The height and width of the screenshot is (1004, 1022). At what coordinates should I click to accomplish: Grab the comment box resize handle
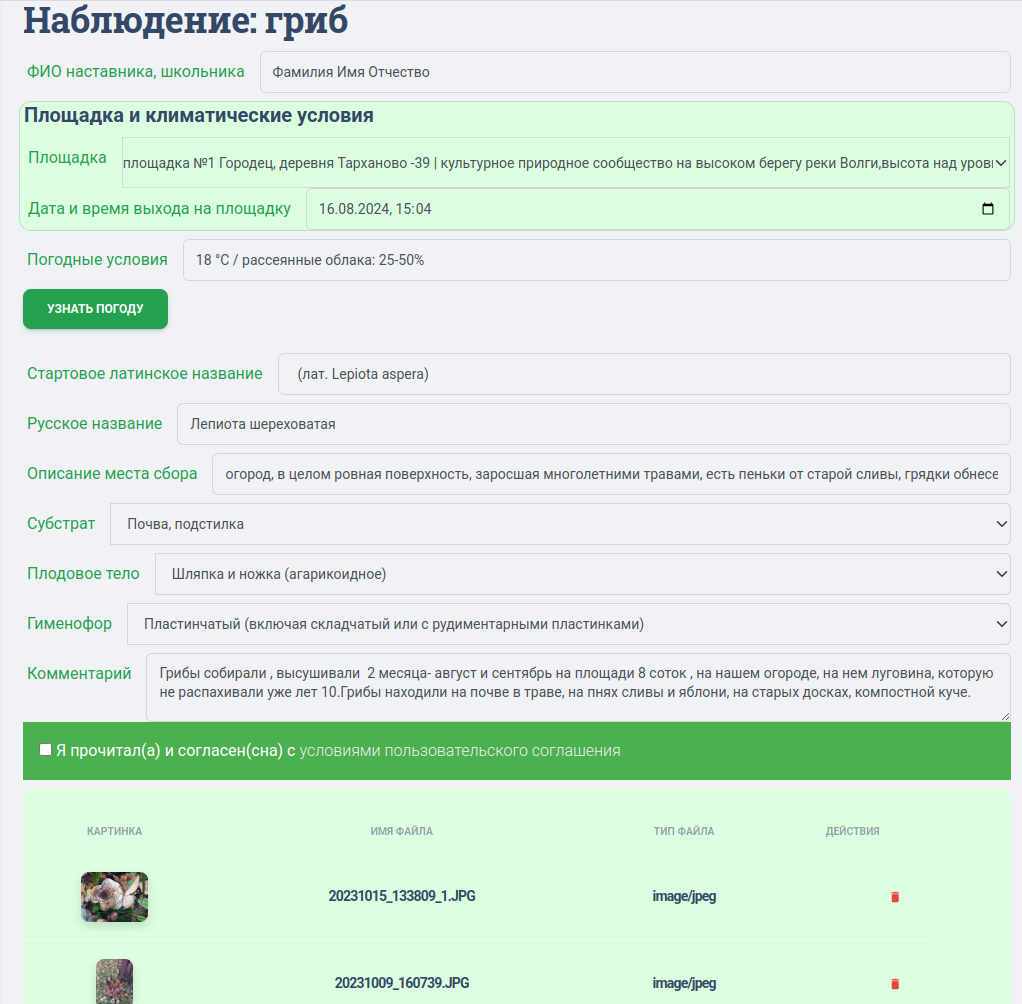tap(1005, 716)
